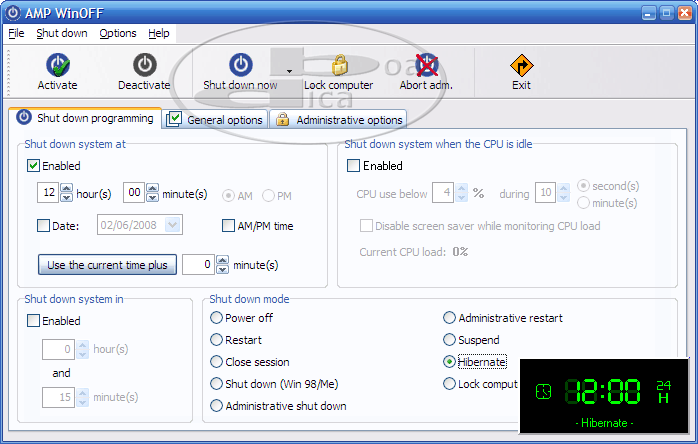Screen dimensions: 698x444
Task: Click the Exit toolbar icon
Action: [x=521, y=65]
